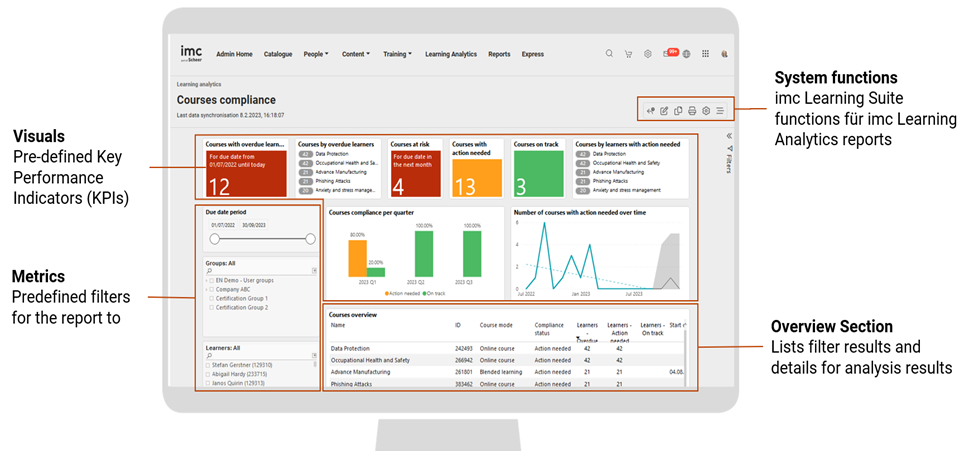The height and width of the screenshot is (451, 974).
Task: Tick the Stefan Gerstner learner checkbox
Action: (x=207, y=367)
